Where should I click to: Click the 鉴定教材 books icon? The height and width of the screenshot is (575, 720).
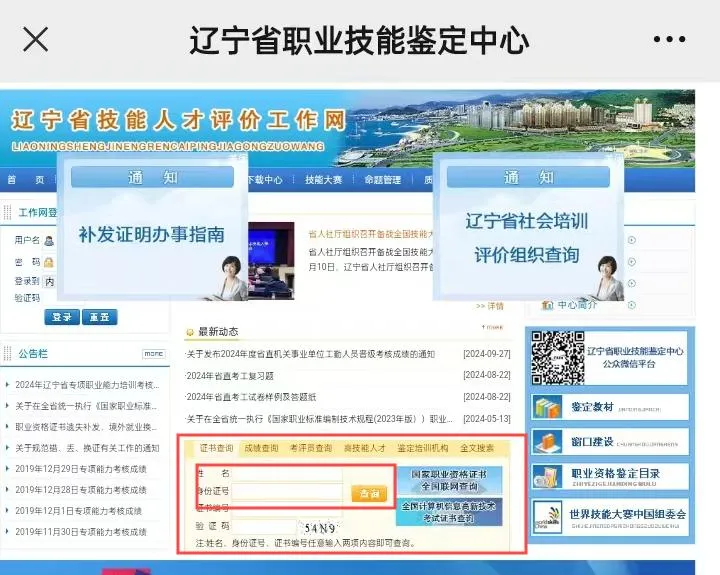(x=546, y=407)
